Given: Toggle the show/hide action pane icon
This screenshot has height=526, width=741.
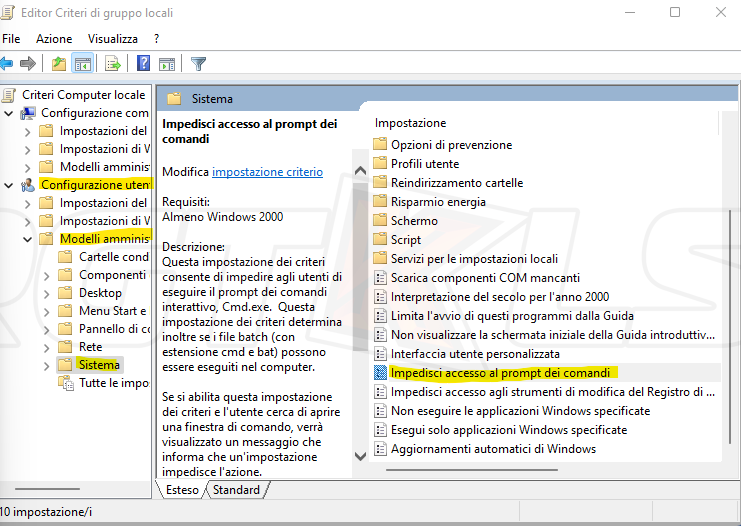Looking at the screenshot, I should tap(167, 64).
